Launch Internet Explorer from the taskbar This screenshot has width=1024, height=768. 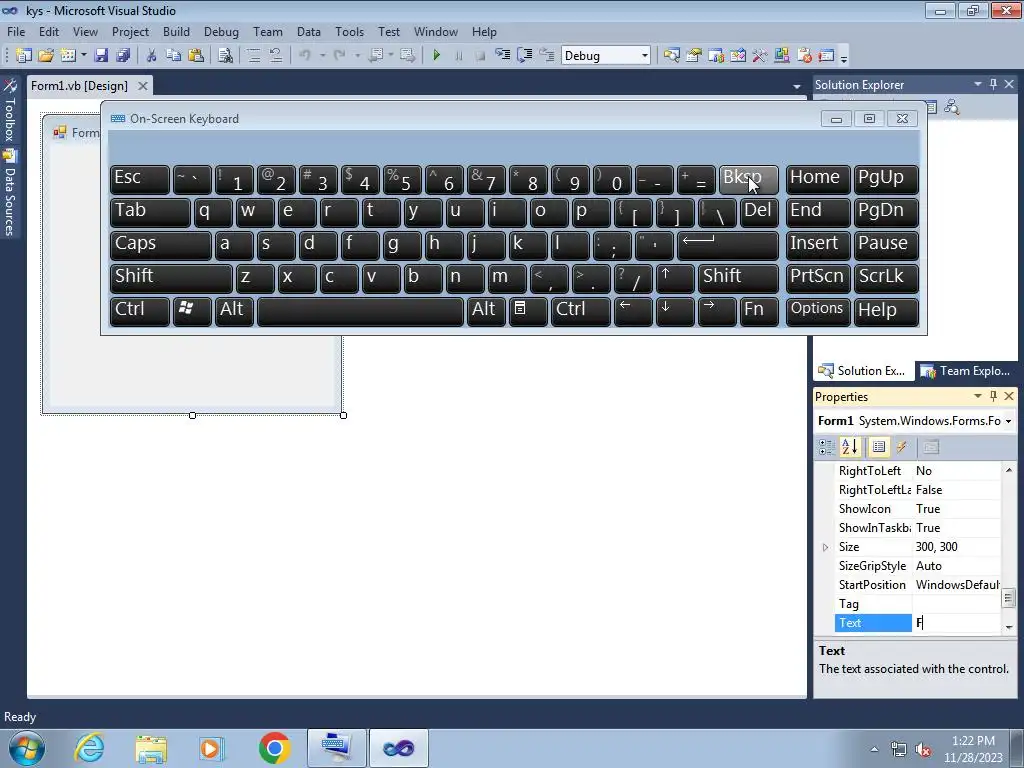(89, 748)
